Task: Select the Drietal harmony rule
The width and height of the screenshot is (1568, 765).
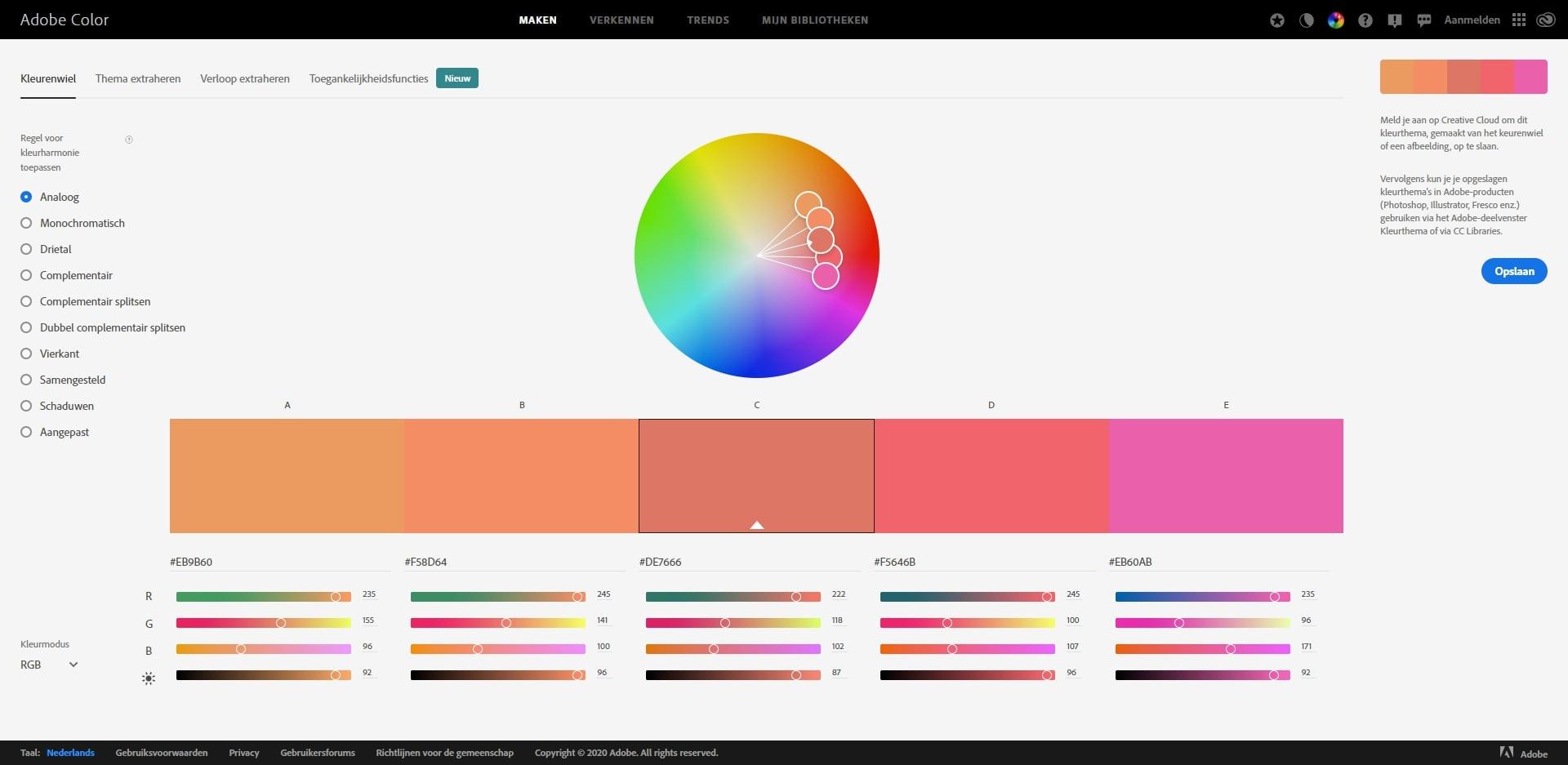Action: [46, 249]
